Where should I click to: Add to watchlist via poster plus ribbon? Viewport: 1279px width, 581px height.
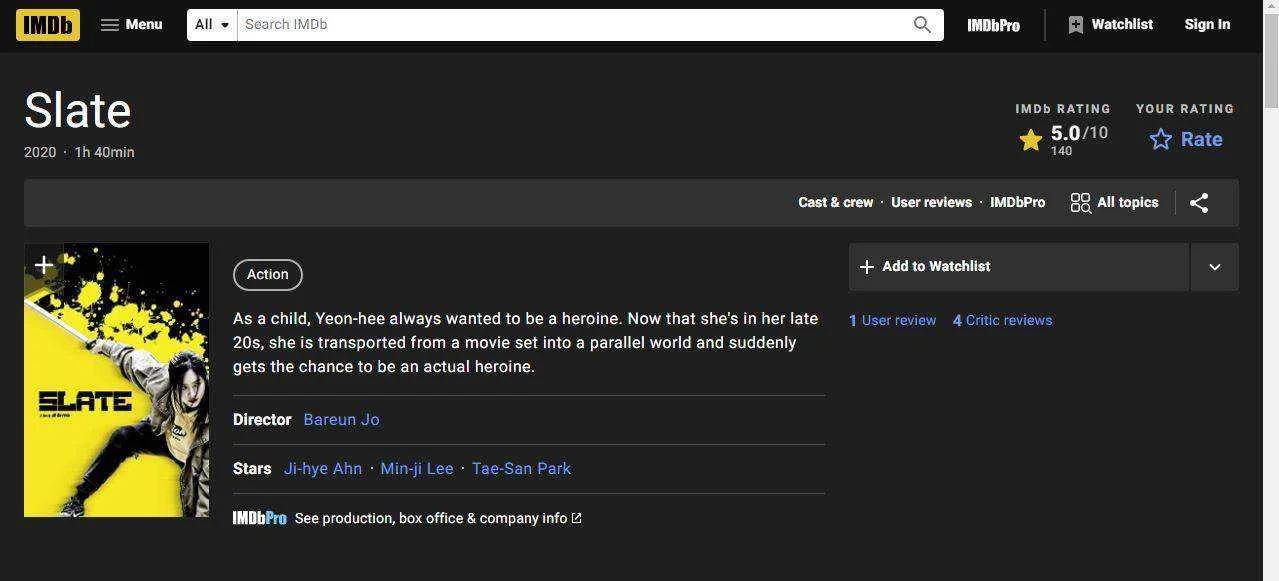point(43,265)
